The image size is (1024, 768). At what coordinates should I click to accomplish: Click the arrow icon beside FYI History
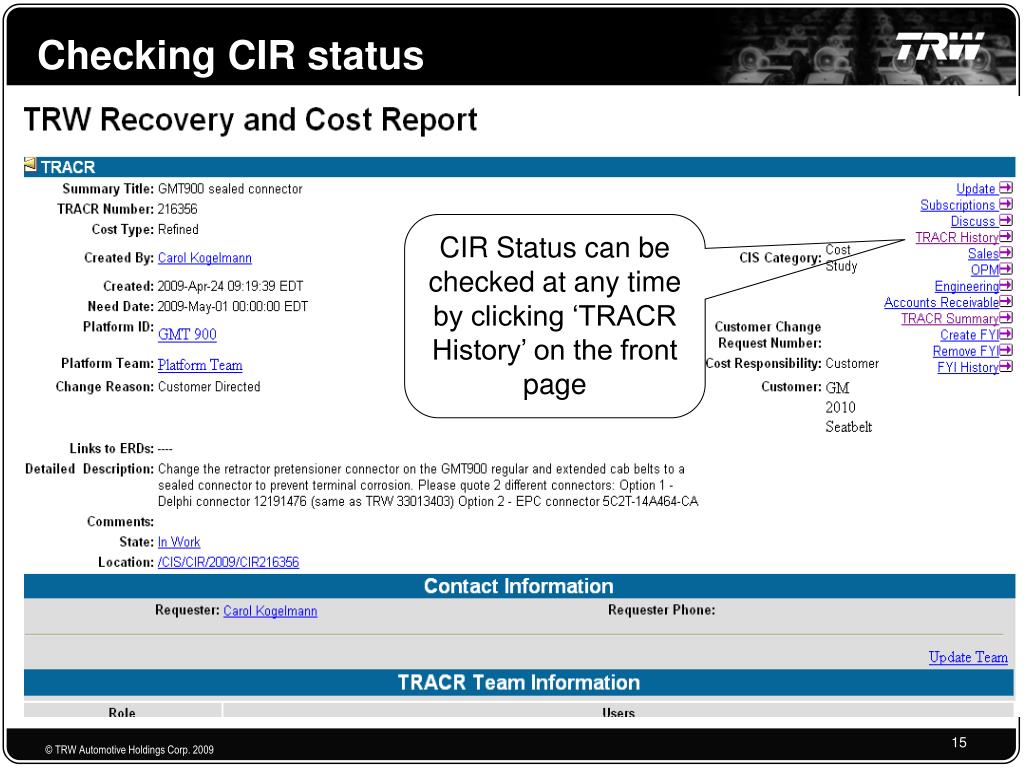point(1006,367)
